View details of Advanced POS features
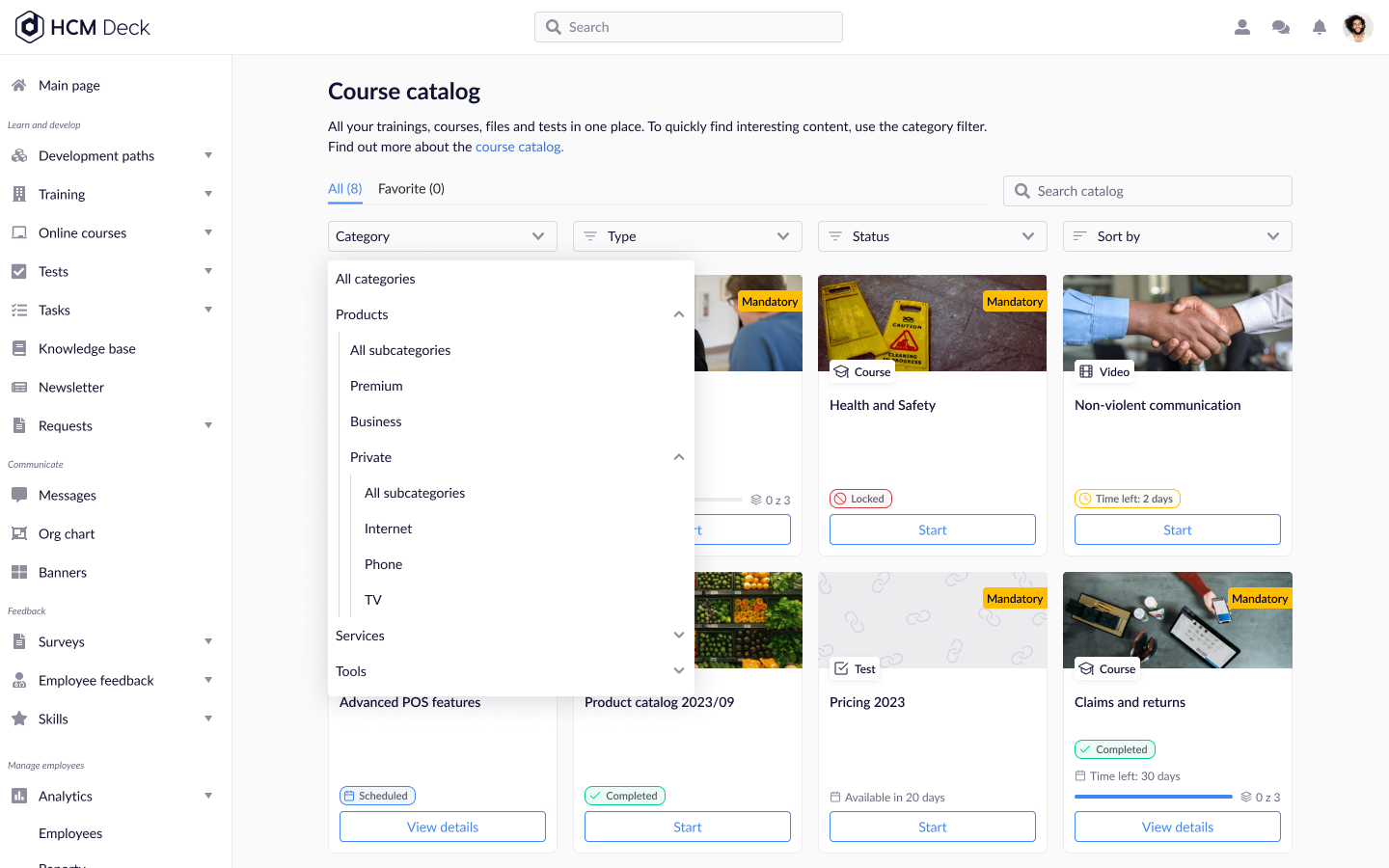Viewport: 1389px width, 868px height. tap(443, 827)
